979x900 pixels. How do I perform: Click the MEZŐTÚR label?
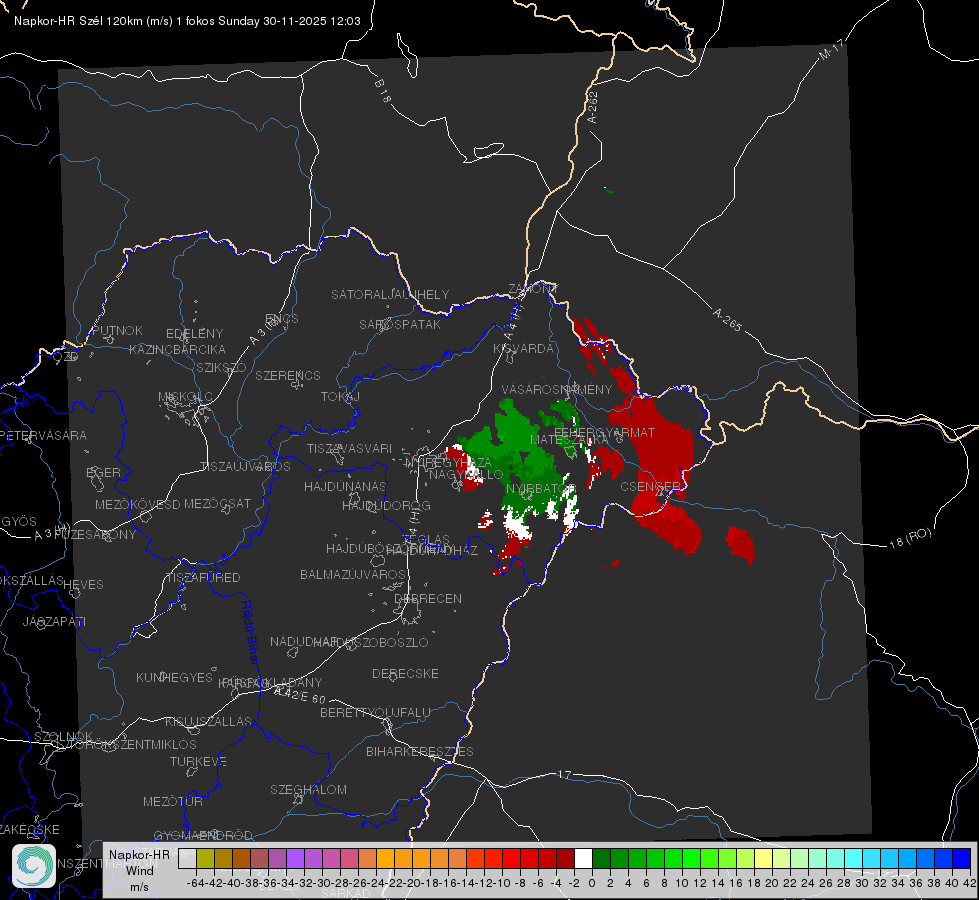(173, 801)
